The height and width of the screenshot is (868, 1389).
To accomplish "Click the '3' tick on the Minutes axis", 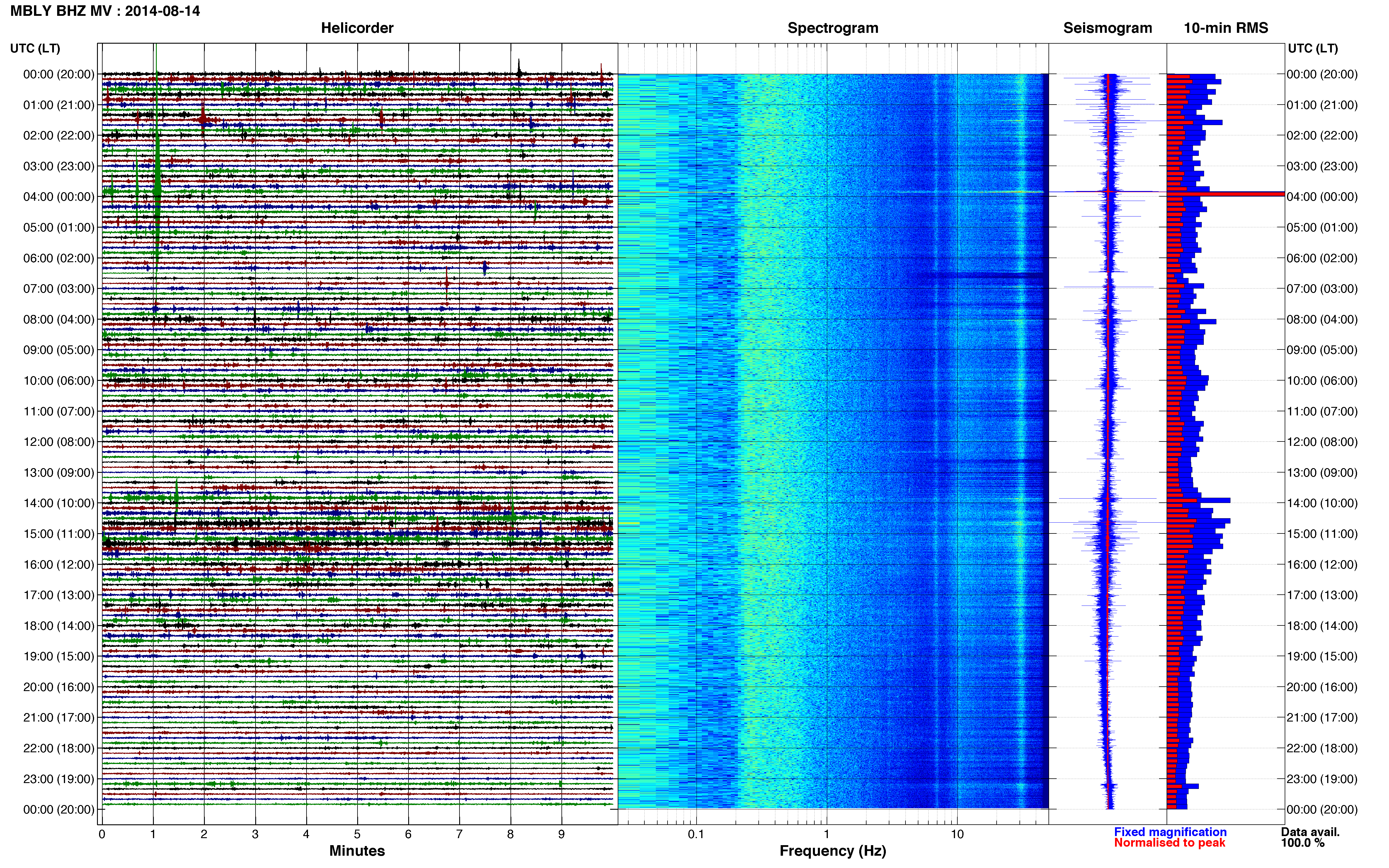I will pyautogui.click(x=255, y=835).
